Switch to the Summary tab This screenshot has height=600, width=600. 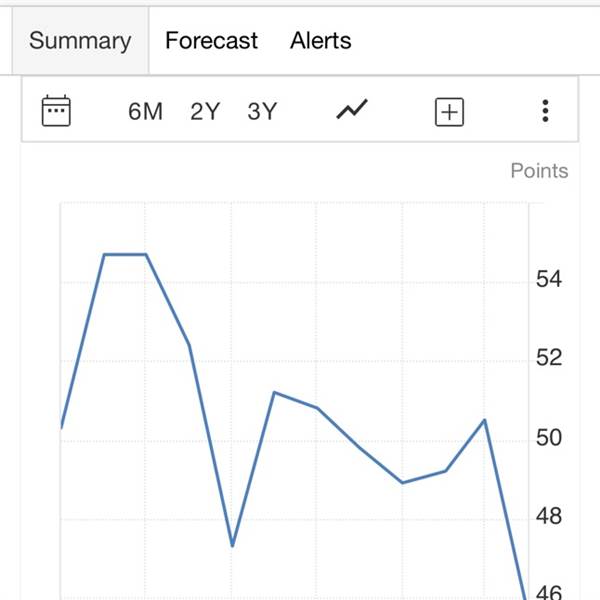point(80,41)
